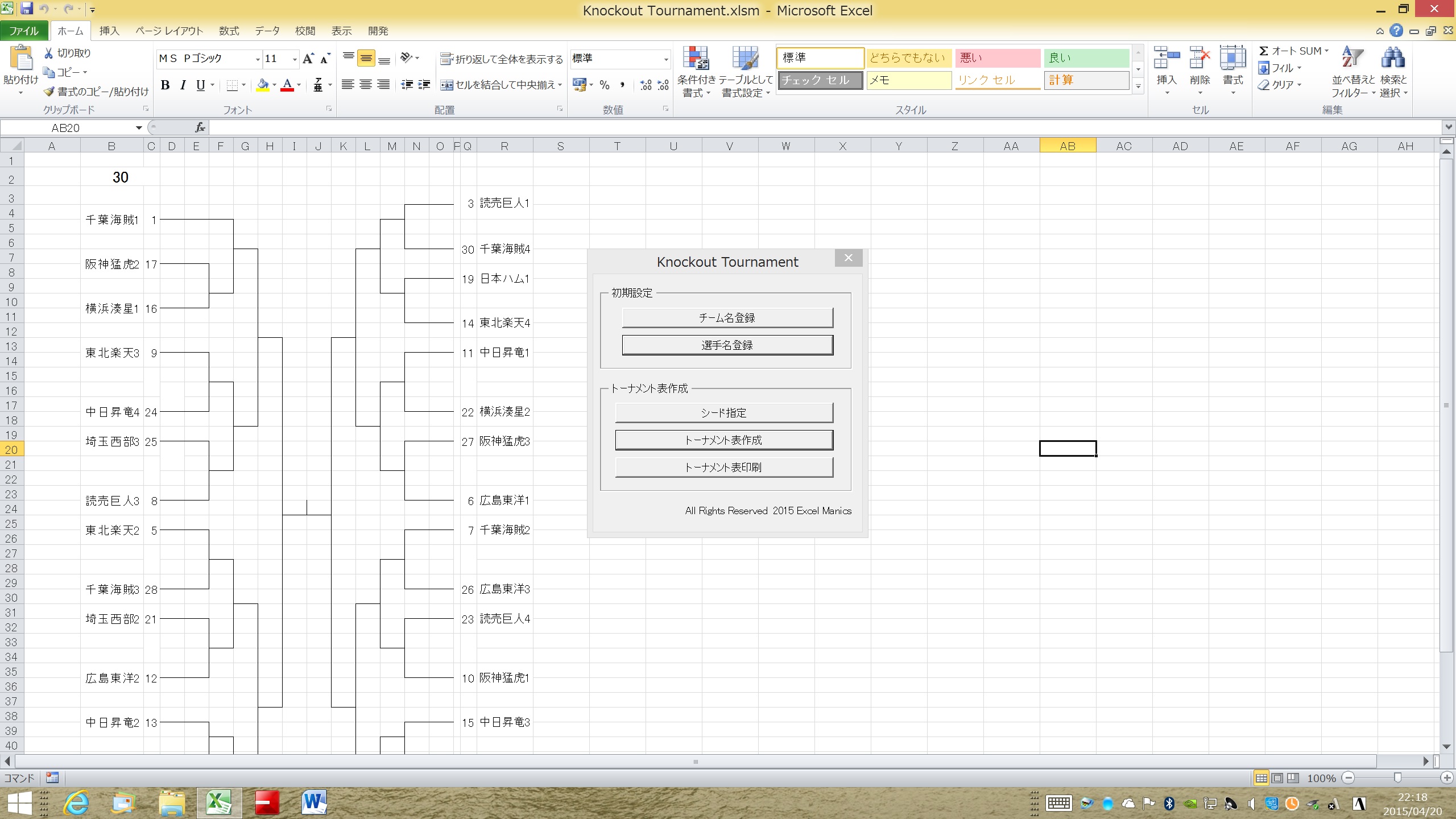This screenshot has width=1456, height=819.
Task: Open Word from the taskbar
Action: point(313,803)
